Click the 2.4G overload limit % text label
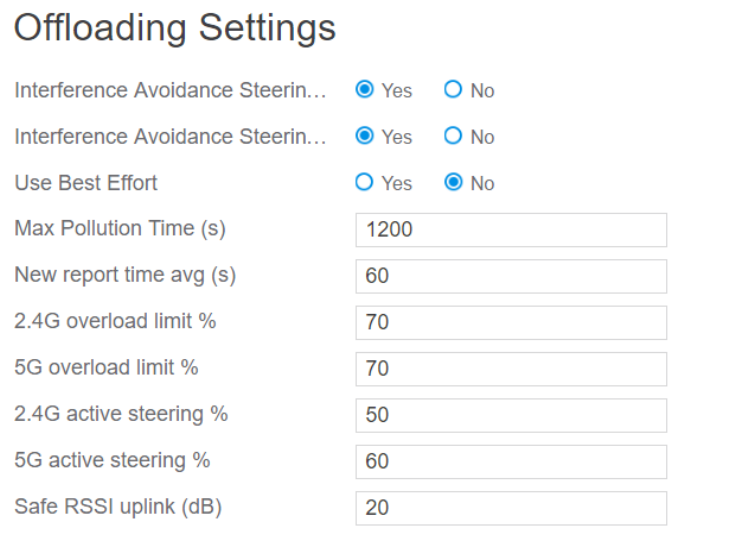The height and width of the screenshot is (534, 735). [x=115, y=321]
